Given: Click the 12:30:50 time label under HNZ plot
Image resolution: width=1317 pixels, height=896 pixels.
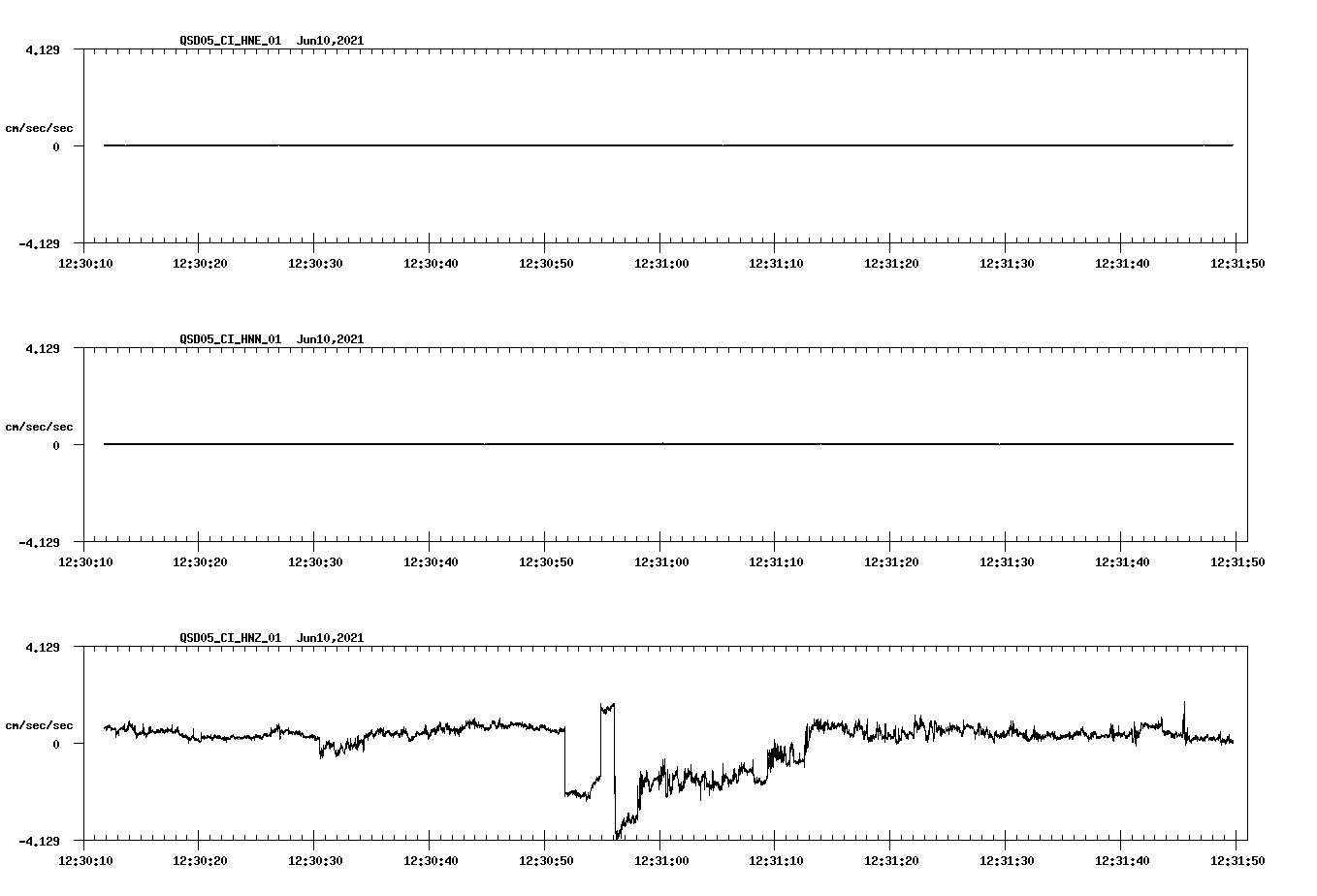Looking at the screenshot, I should coord(545,860).
